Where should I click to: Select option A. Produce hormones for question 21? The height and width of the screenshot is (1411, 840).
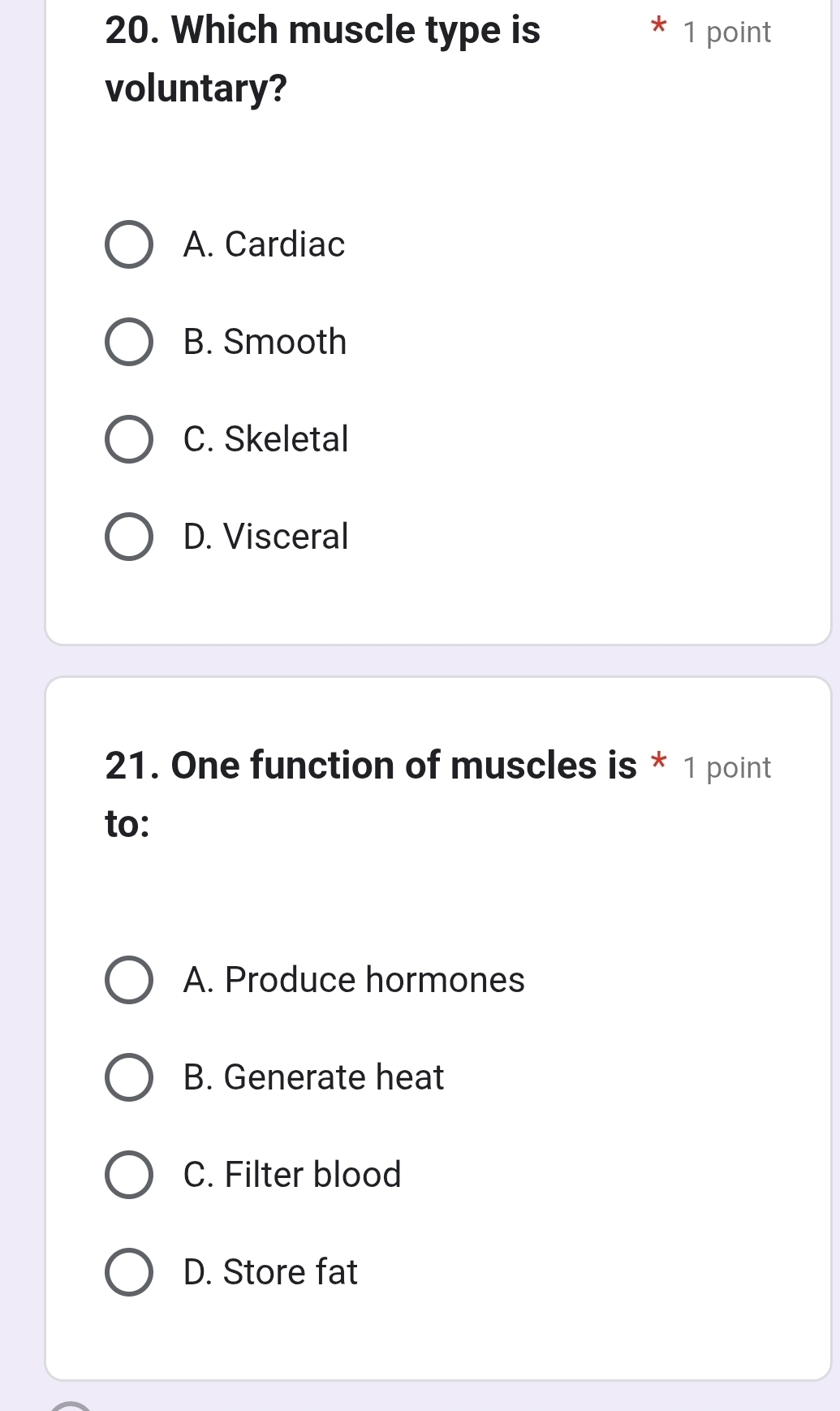(x=130, y=981)
